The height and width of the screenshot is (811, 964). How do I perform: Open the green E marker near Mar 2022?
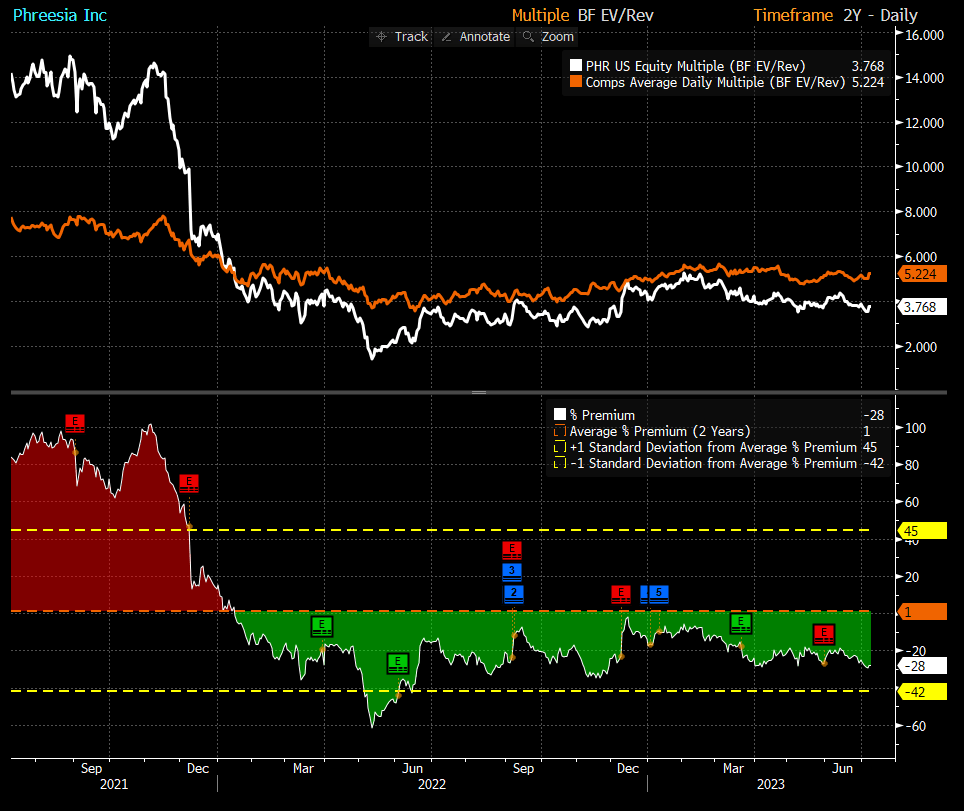[x=322, y=626]
